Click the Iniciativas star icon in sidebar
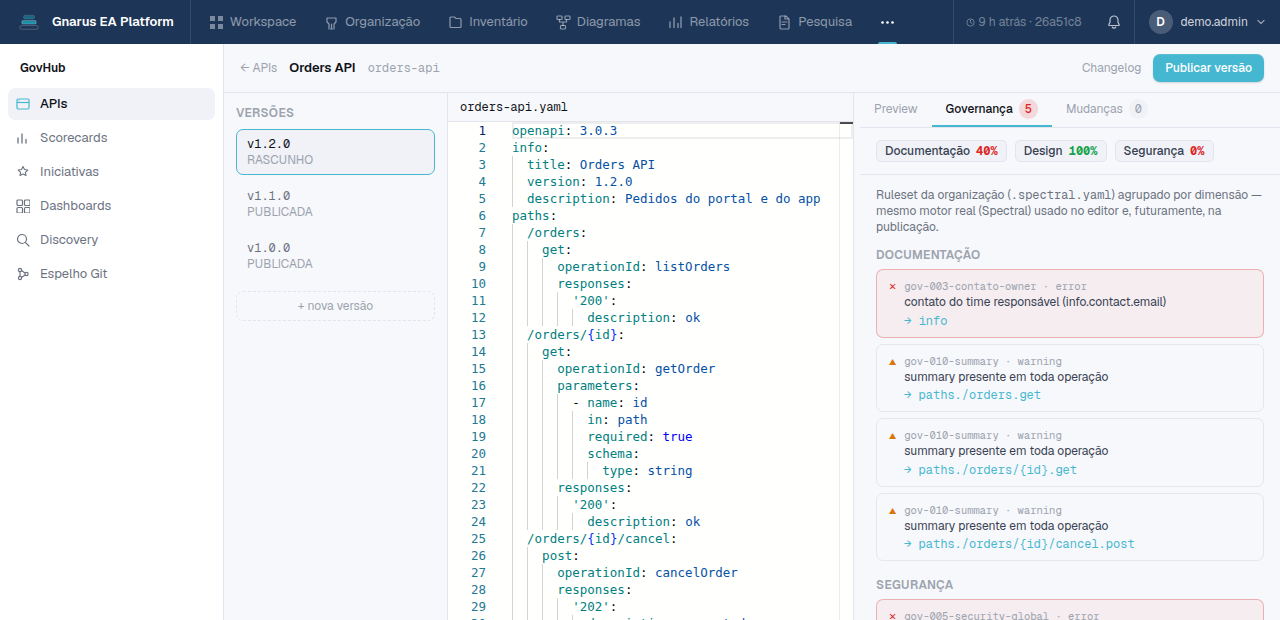This screenshot has width=1280, height=620. point(23,172)
